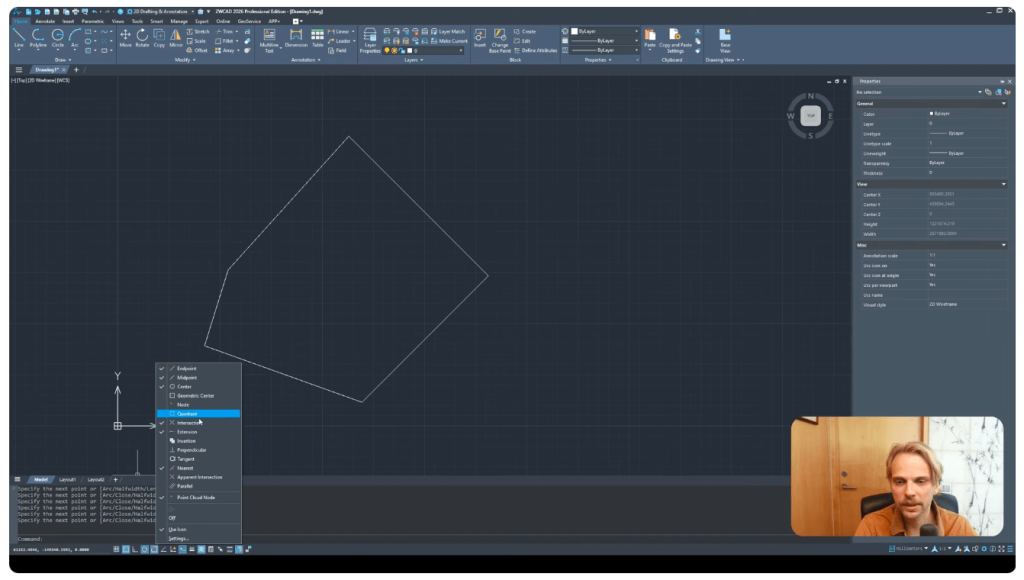Click the Dimension tool icon

click(296, 38)
